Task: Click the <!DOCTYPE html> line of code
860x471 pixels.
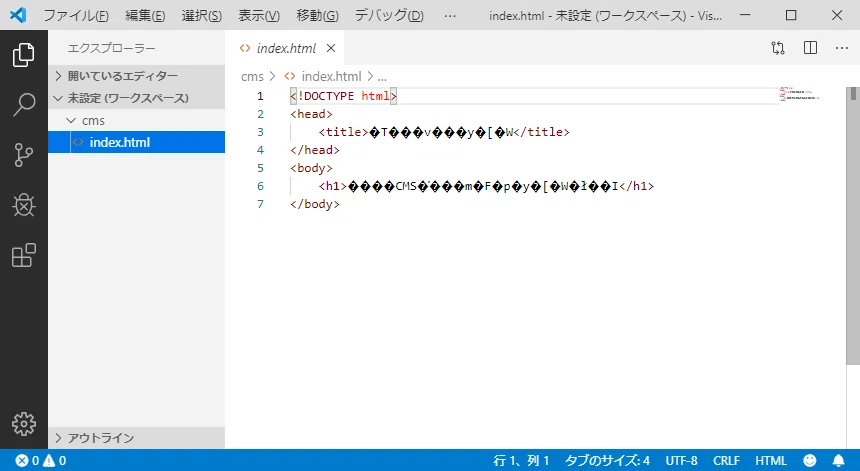Action: [343, 96]
